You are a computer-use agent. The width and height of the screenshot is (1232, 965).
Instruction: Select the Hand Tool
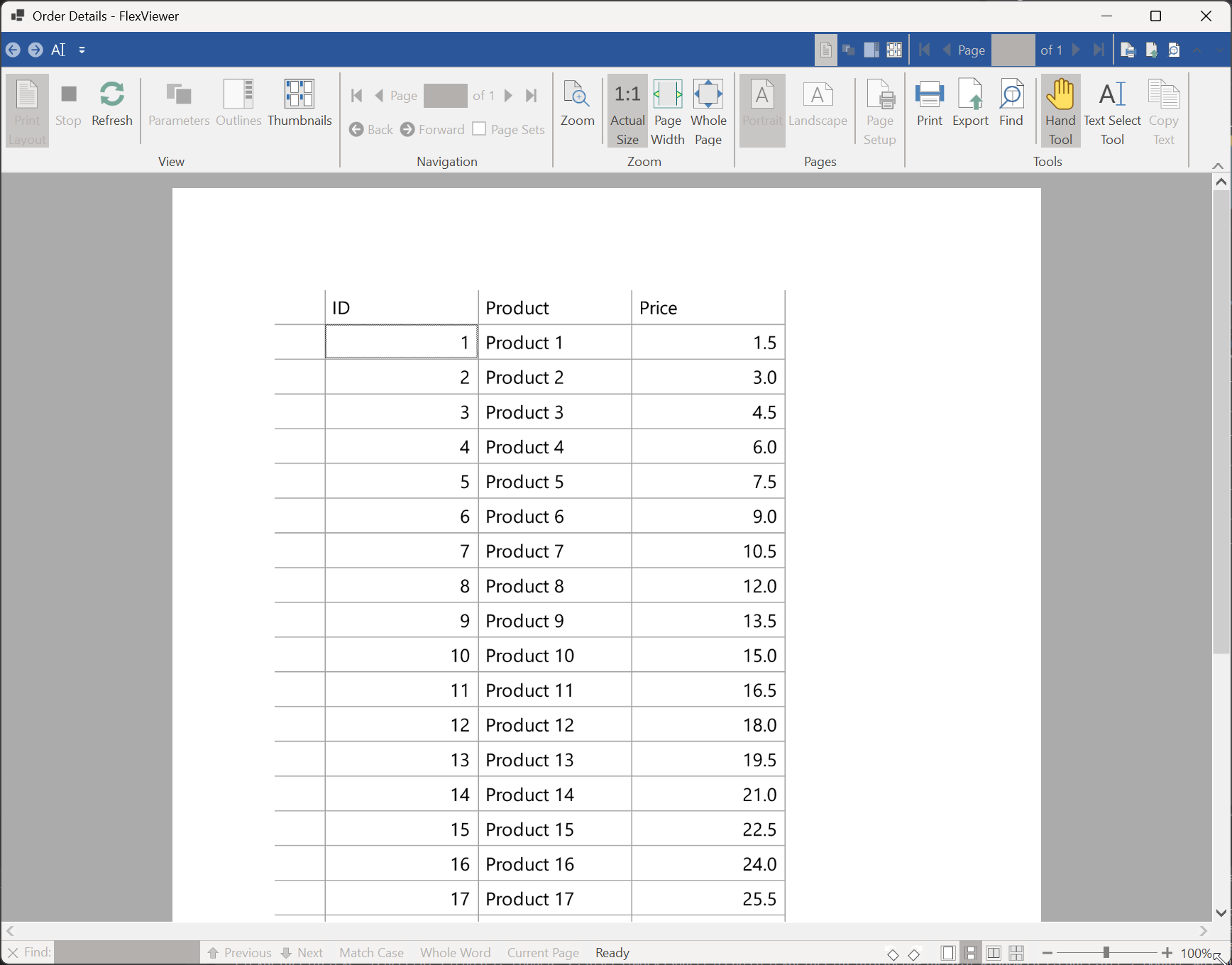pos(1060,111)
